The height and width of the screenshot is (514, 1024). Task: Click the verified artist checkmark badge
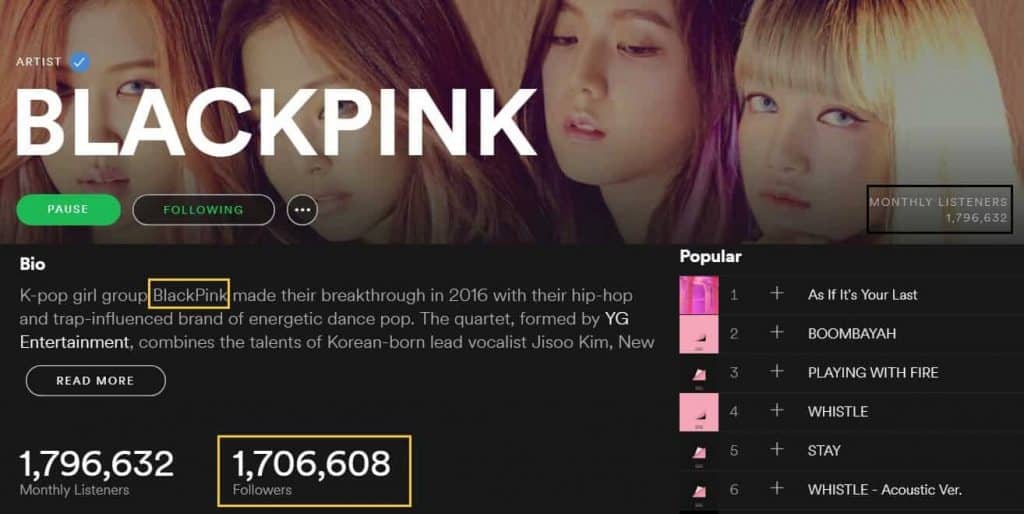point(80,61)
